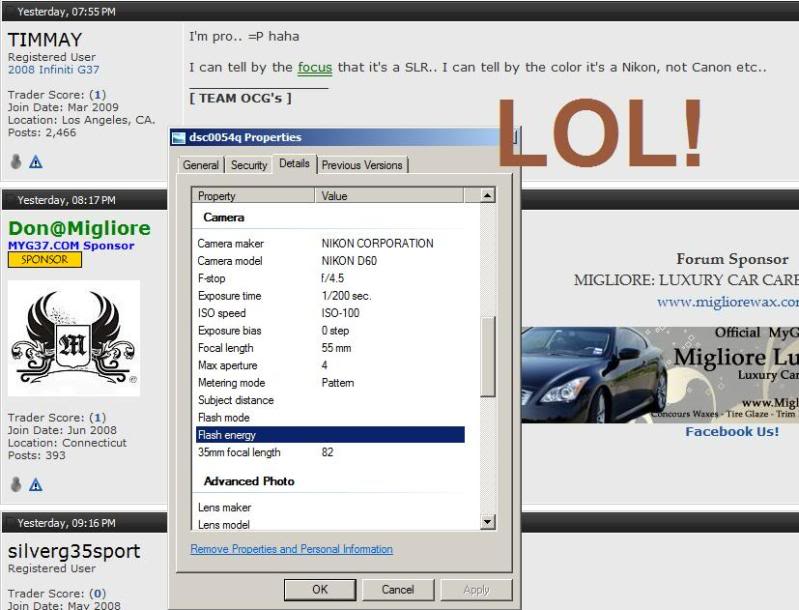Open silverg35sport's profile name

pos(74,551)
